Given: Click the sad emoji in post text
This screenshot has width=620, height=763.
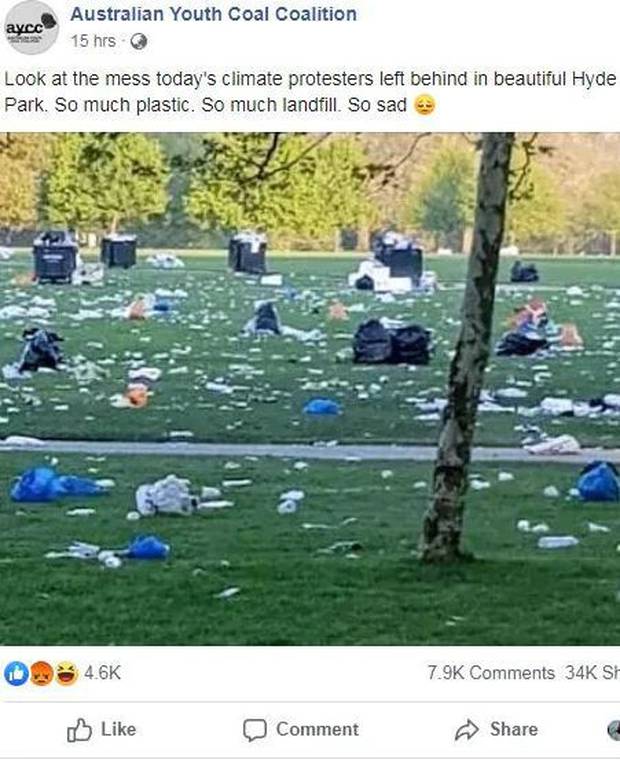Looking at the screenshot, I should (x=424, y=106).
